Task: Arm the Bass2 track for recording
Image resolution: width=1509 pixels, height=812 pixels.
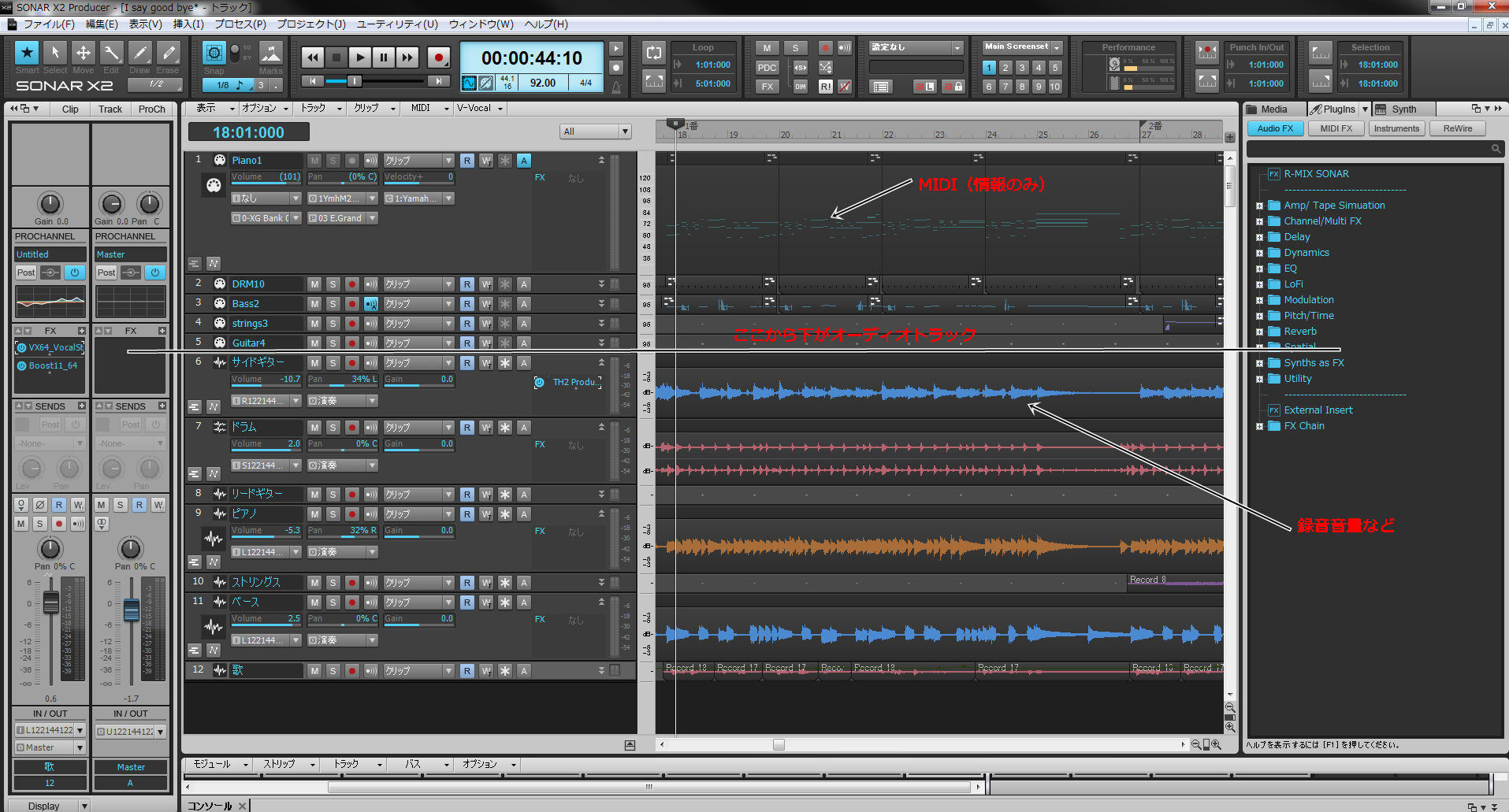Action: tap(352, 304)
